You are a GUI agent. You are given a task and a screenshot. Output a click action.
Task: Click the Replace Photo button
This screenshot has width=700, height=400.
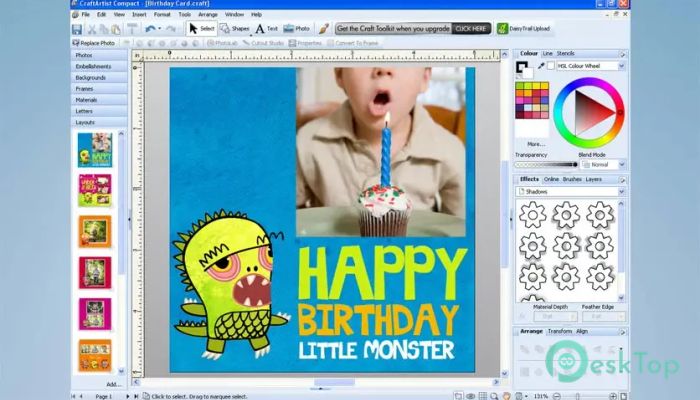[93, 43]
